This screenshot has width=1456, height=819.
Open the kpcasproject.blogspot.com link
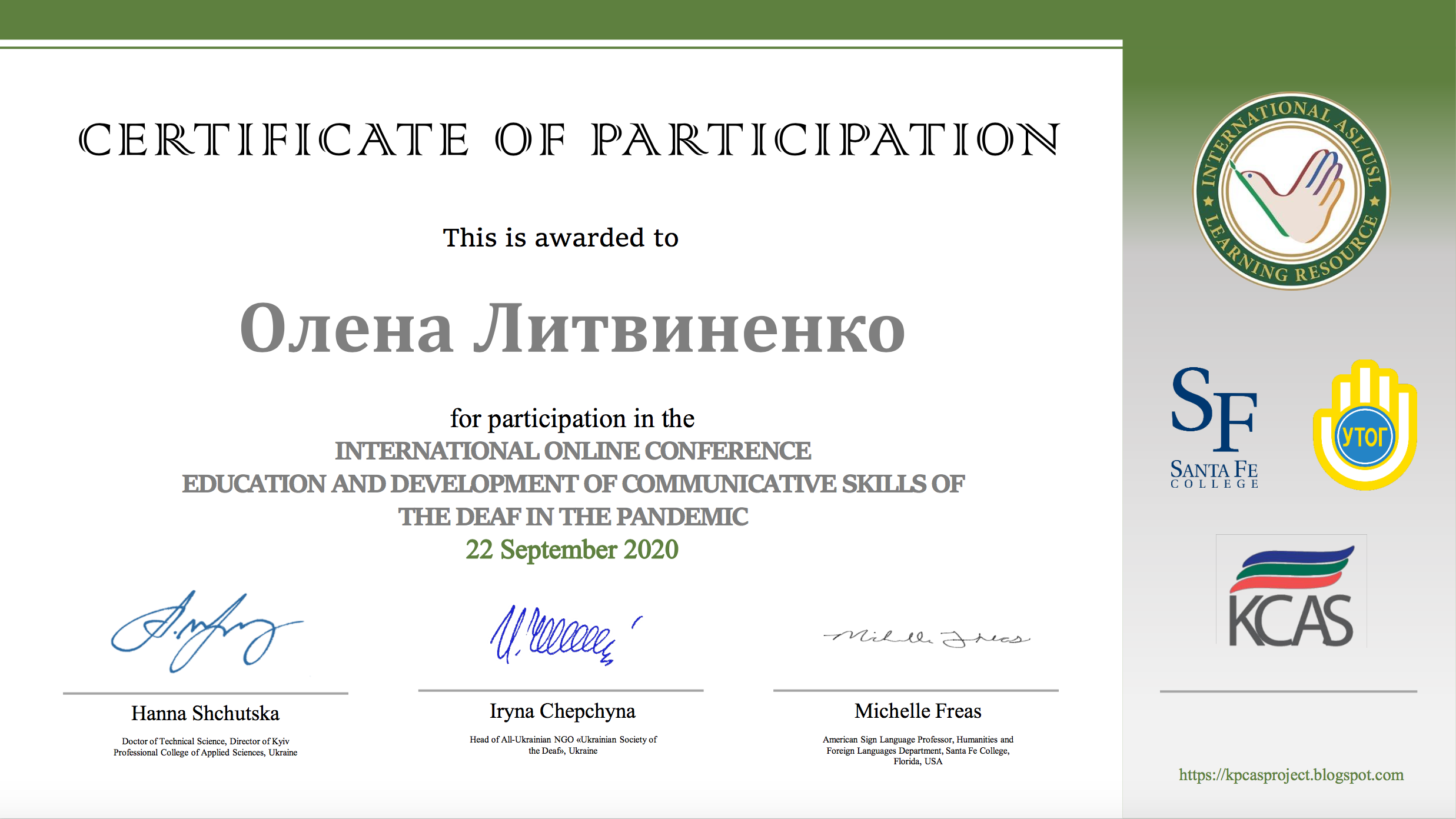pyautogui.click(x=1291, y=775)
